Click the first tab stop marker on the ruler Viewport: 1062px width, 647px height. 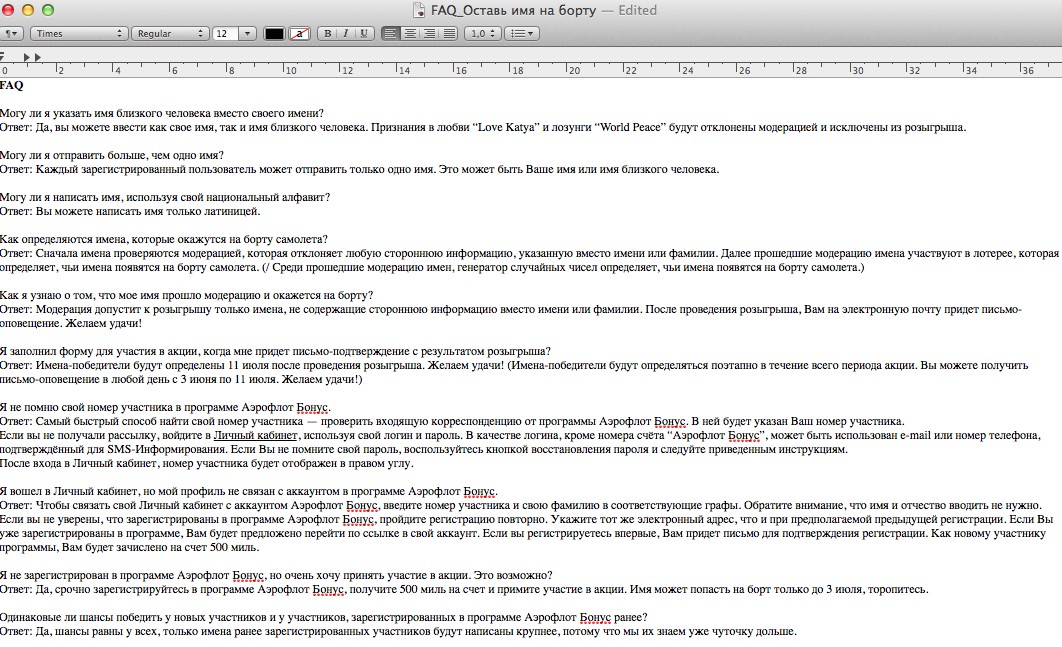click(x=27, y=58)
